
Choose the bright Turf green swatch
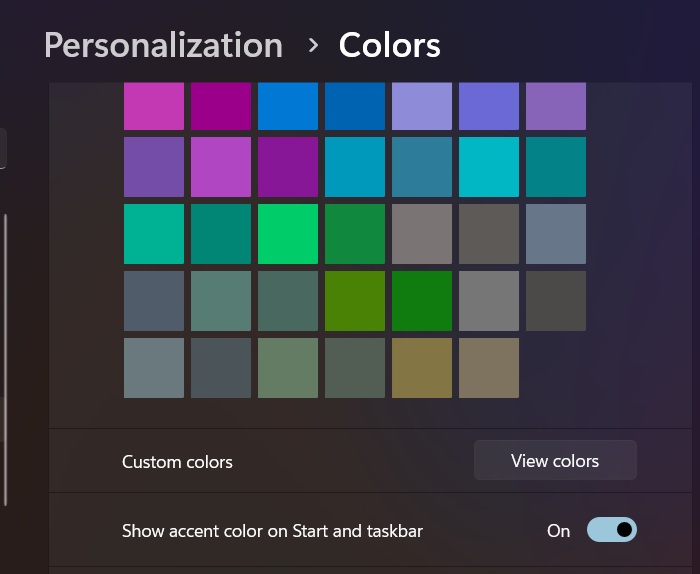click(x=288, y=234)
